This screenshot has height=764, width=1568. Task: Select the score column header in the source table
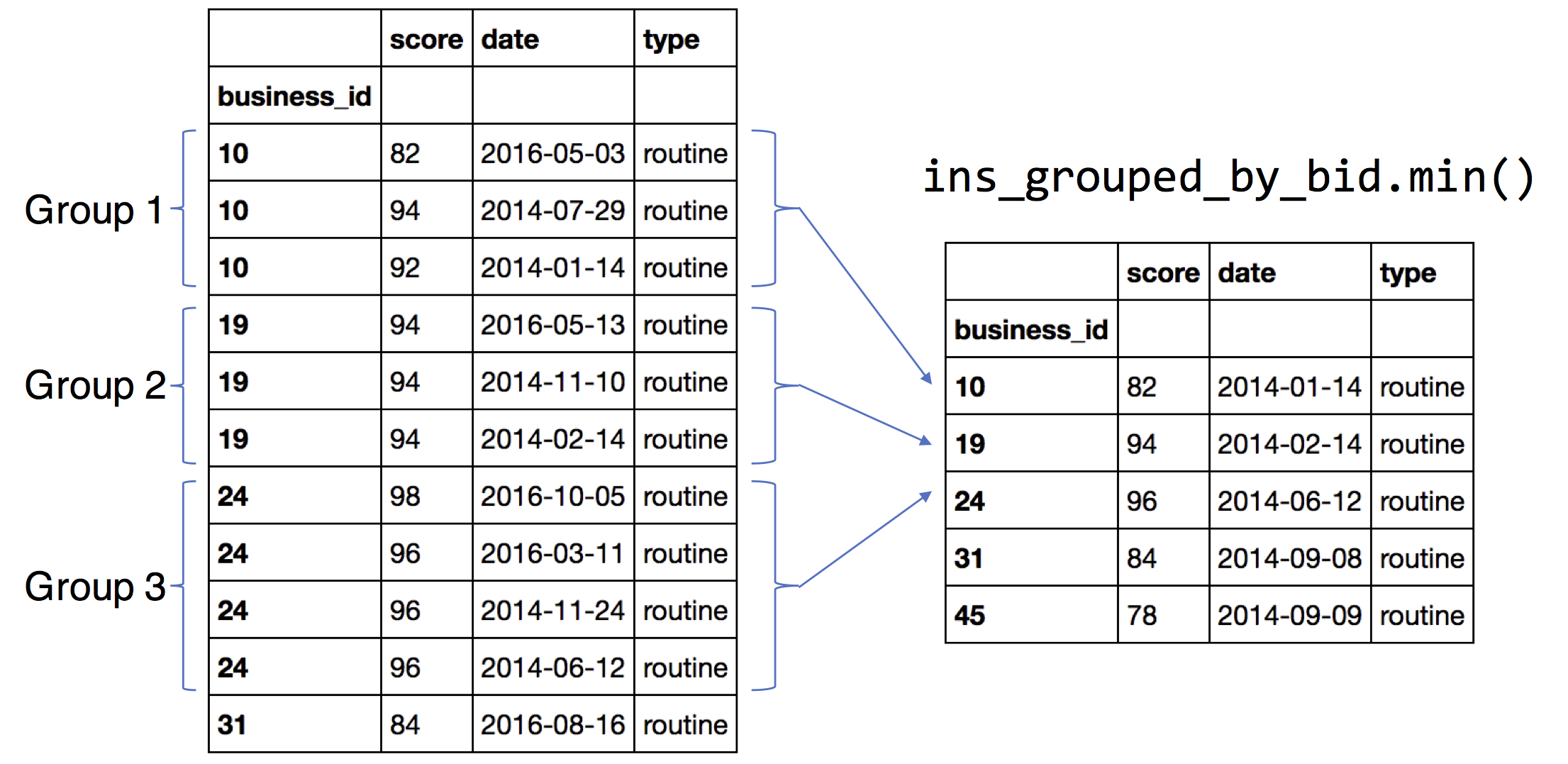pos(426,40)
